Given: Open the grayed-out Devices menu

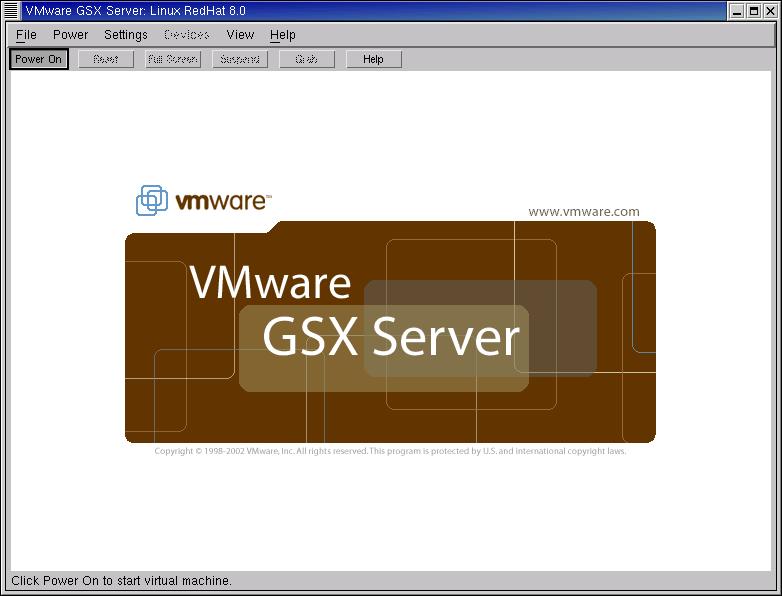Looking at the screenshot, I should click(187, 35).
